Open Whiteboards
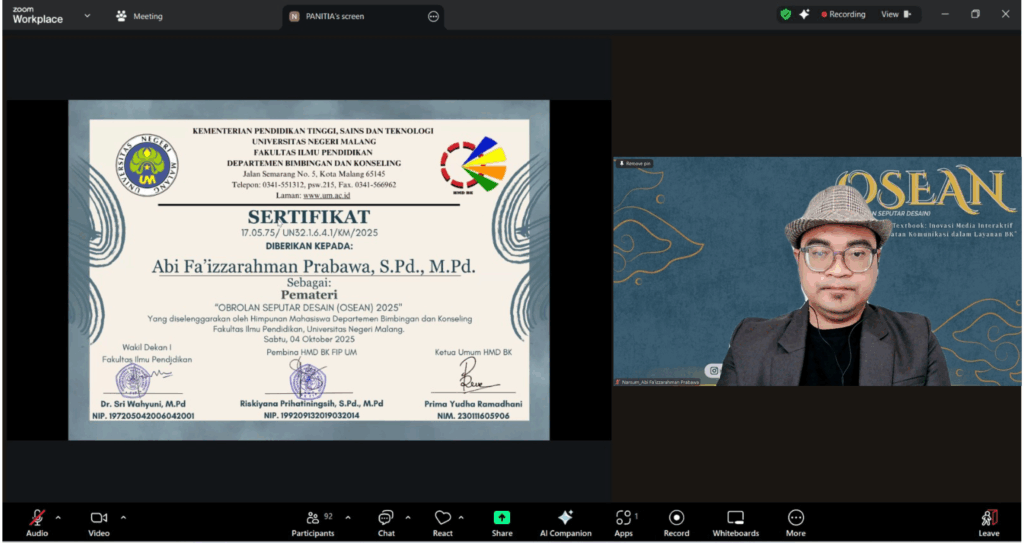 coord(735,518)
